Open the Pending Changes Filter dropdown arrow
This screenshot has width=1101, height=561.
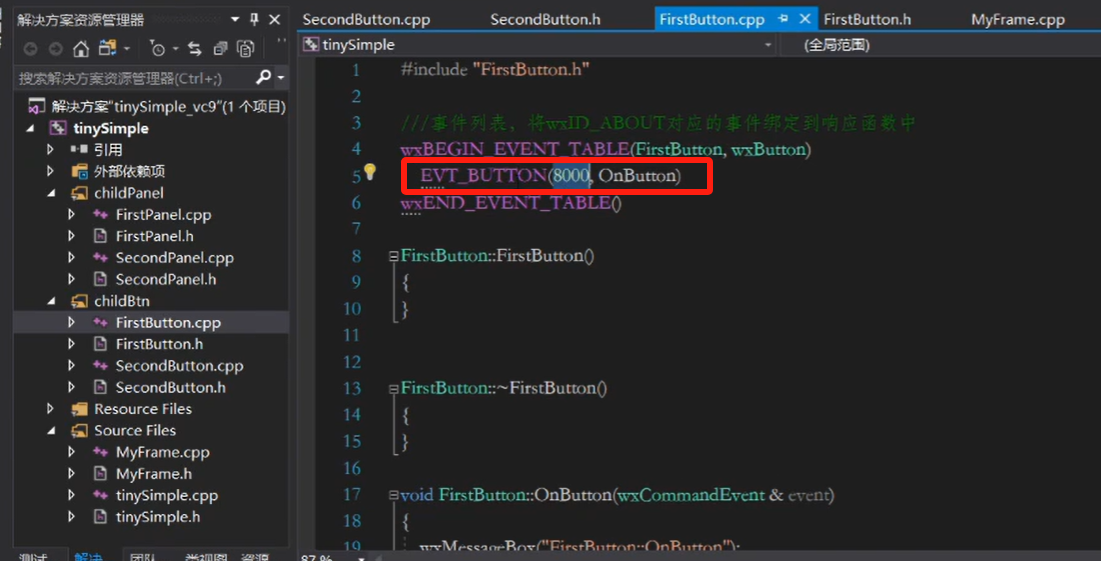pyautogui.click(x=176, y=49)
